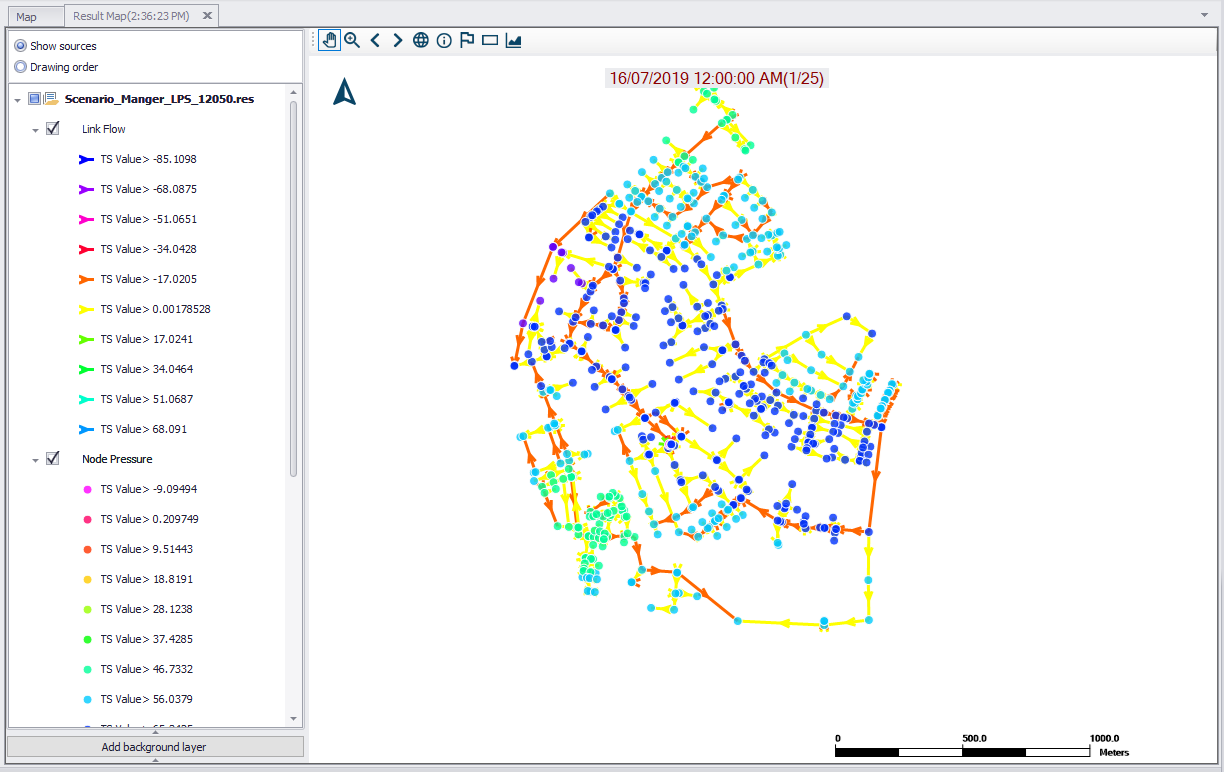Viewport: 1224px width, 772px height.
Task: Click green arrow symbol for TS Value> 34.0464
Action: coord(86,369)
